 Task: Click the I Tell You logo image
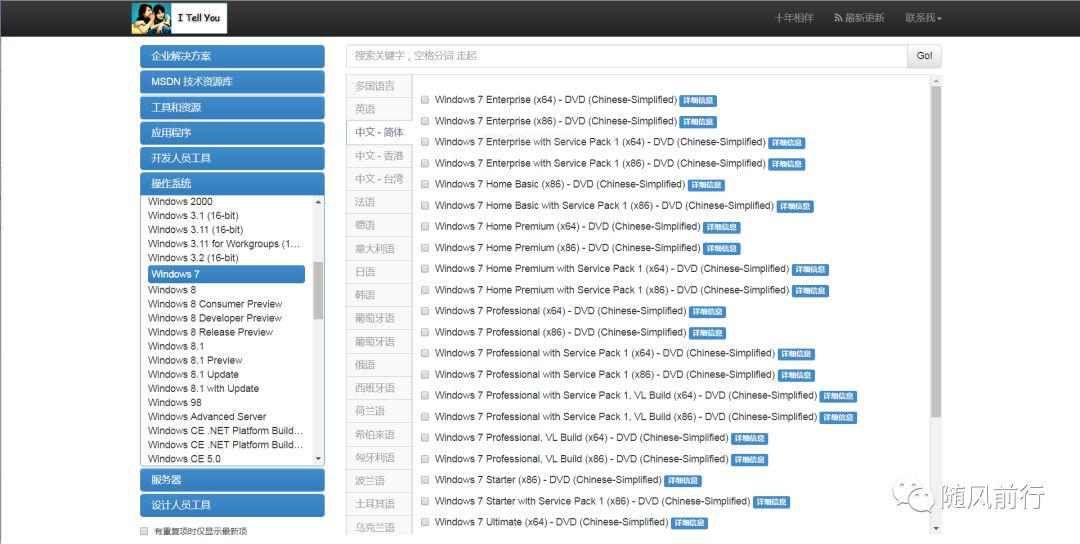[179, 18]
